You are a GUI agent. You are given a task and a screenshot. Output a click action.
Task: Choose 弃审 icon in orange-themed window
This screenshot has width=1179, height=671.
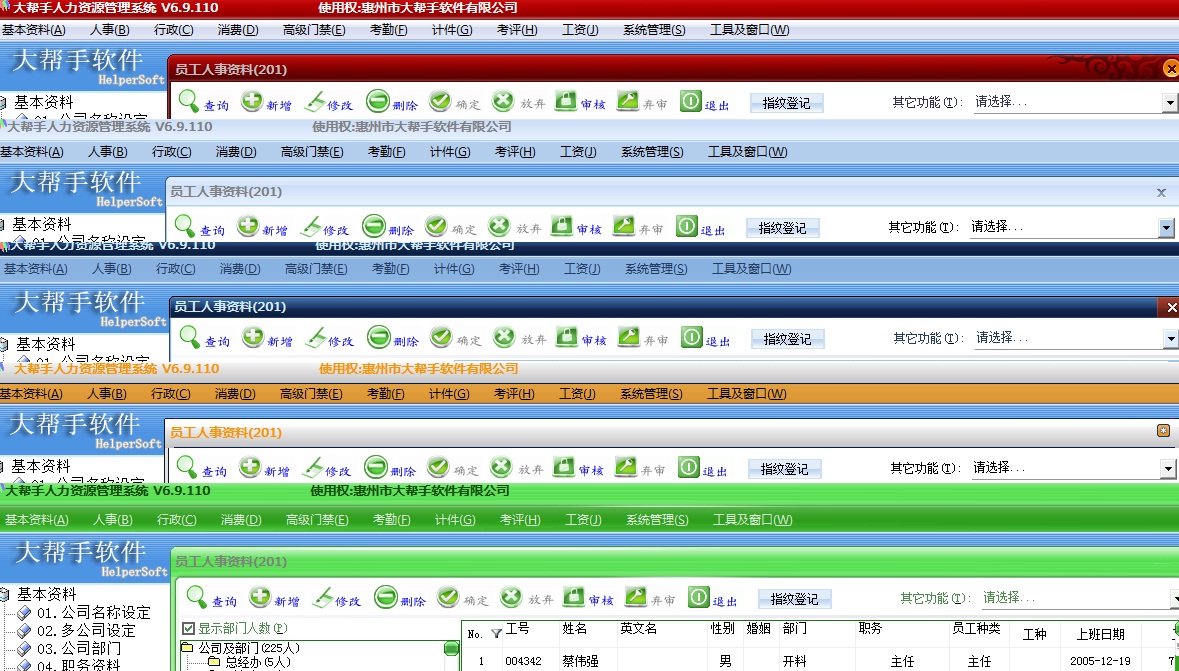[x=626, y=467]
